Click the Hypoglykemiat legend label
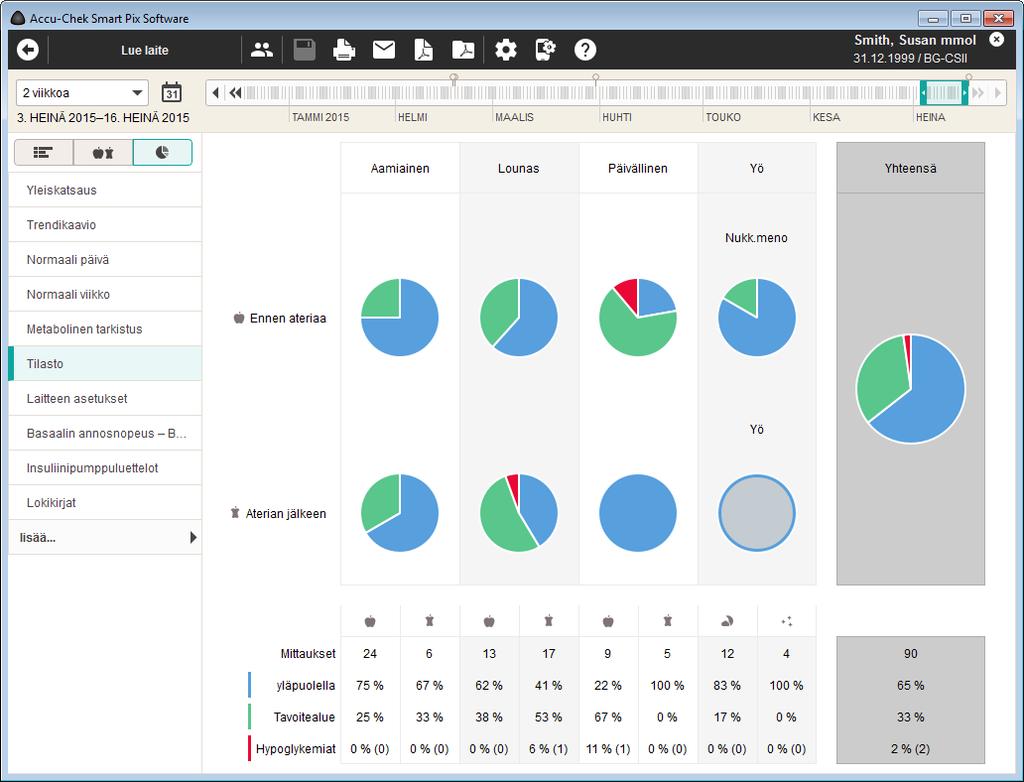Image resolution: width=1024 pixels, height=782 pixels. [295, 749]
